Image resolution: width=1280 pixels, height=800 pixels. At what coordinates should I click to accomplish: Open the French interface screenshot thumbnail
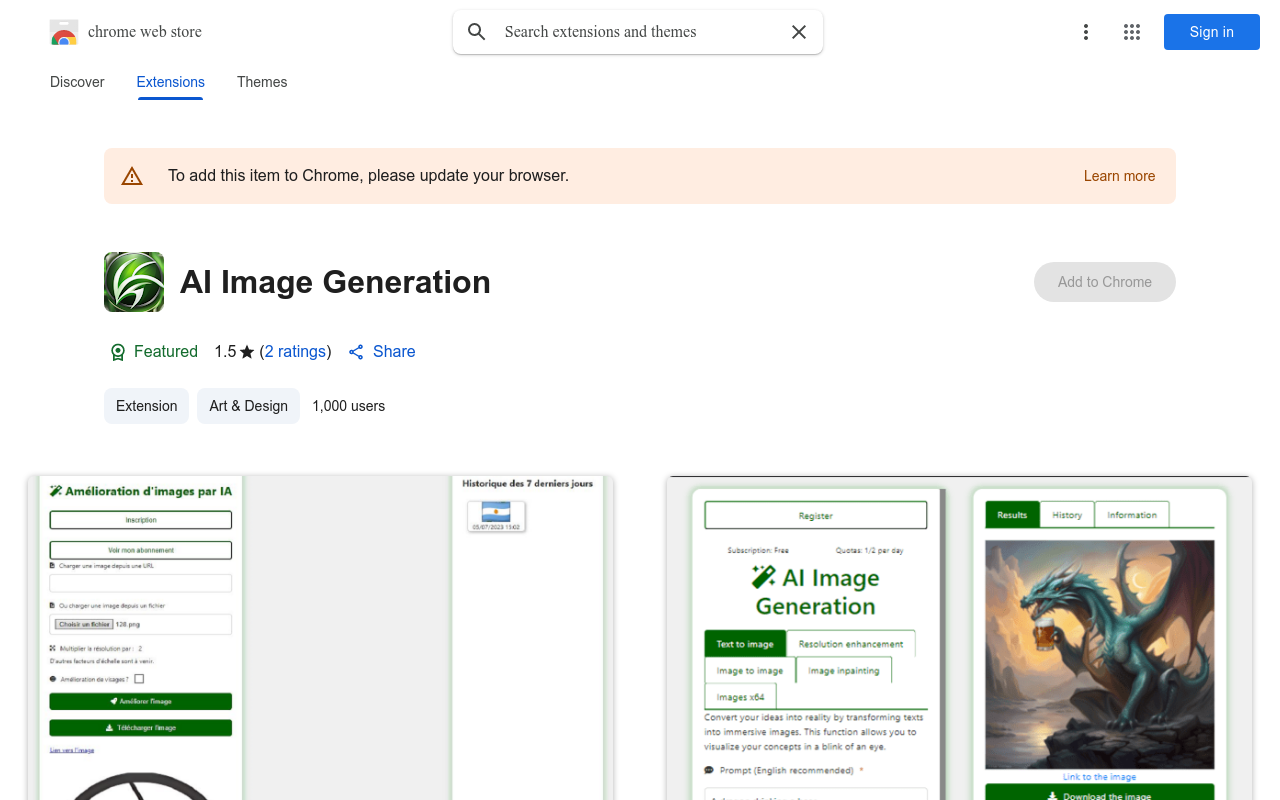click(320, 638)
